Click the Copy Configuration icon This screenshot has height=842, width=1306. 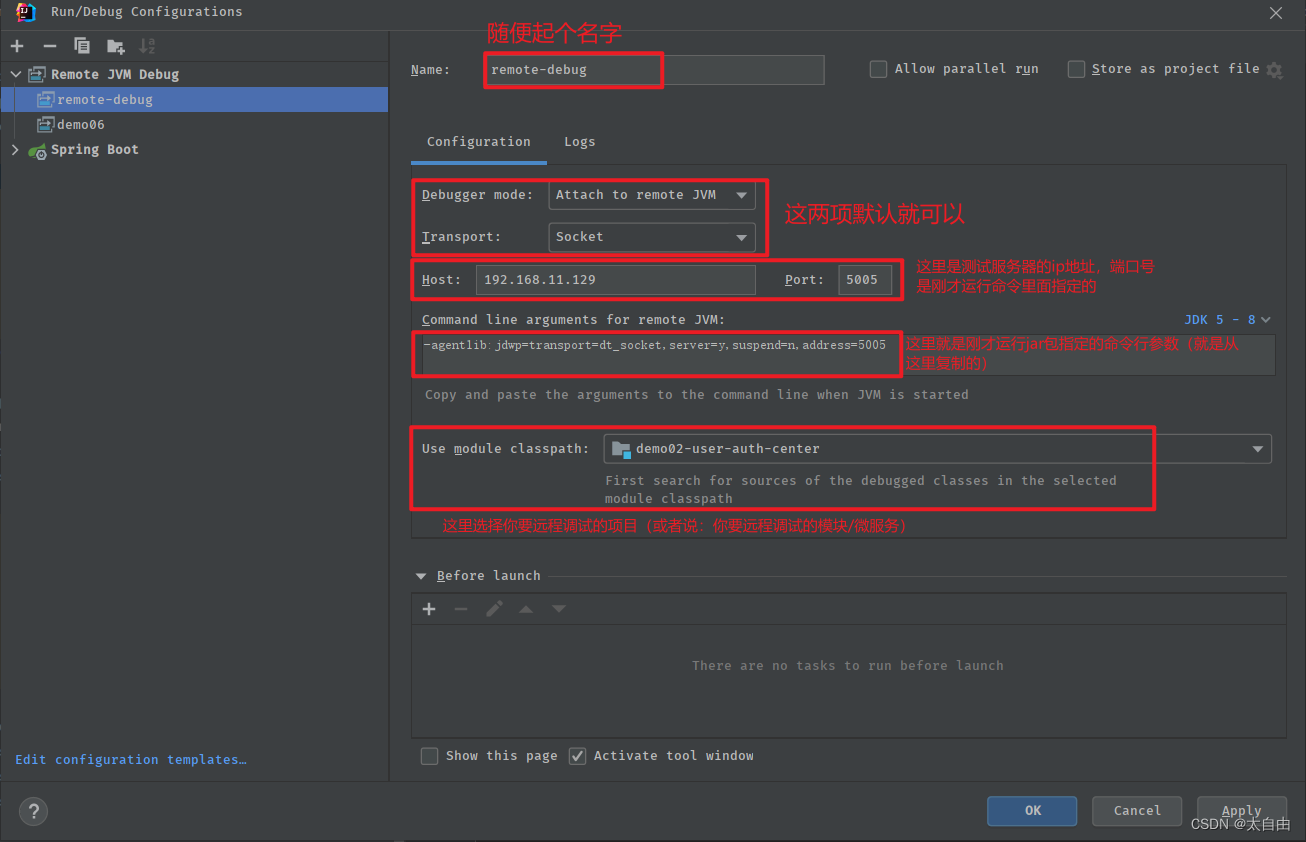(82, 46)
